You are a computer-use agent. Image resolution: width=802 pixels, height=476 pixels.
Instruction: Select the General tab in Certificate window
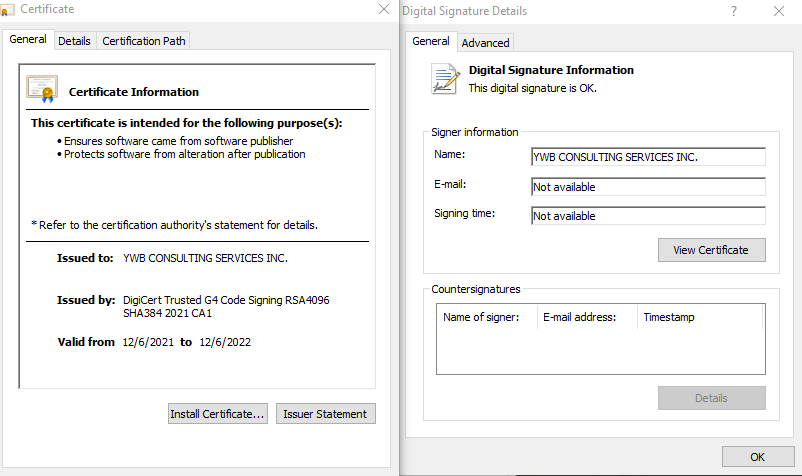(28, 40)
